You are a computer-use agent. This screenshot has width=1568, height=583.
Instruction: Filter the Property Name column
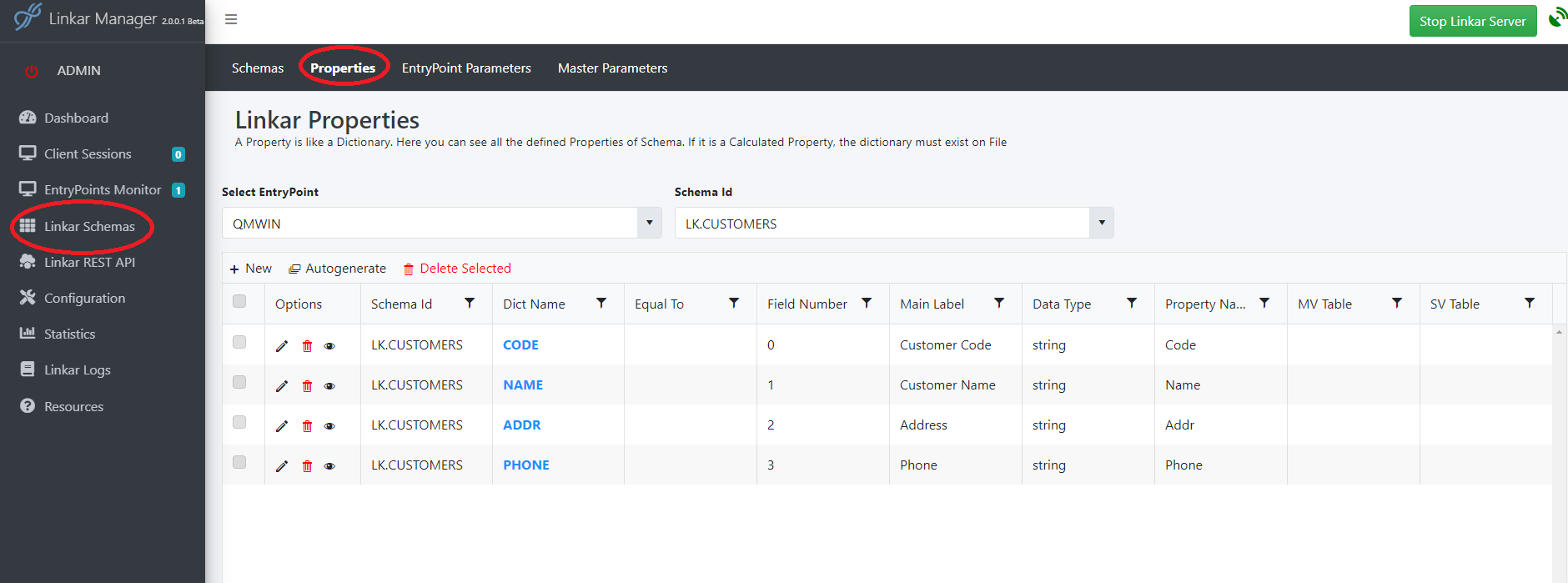(x=1264, y=303)
